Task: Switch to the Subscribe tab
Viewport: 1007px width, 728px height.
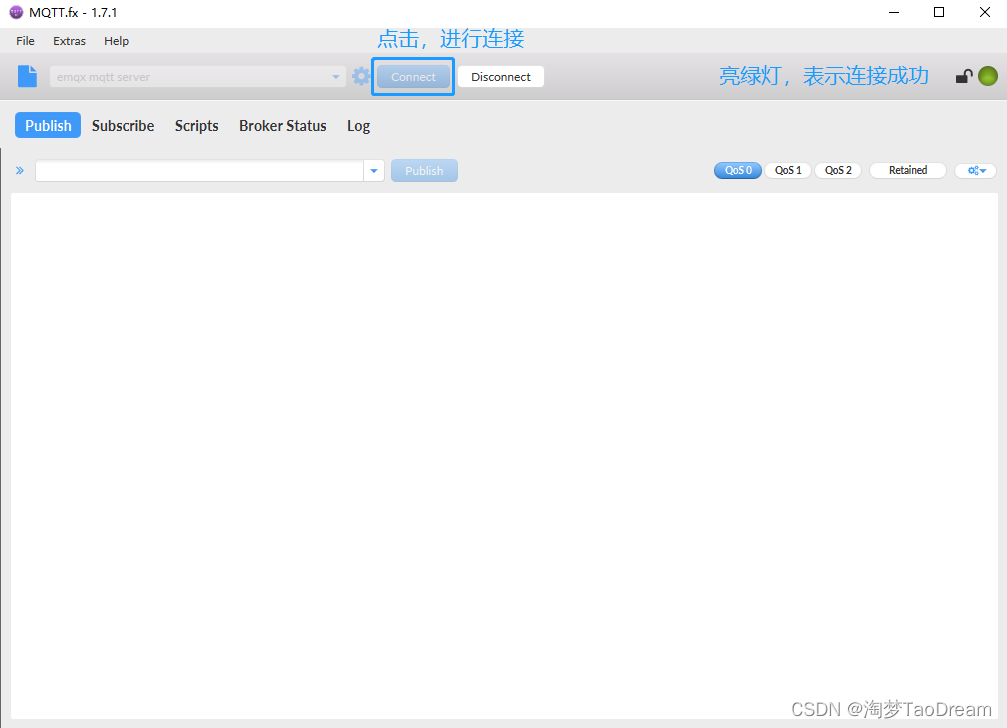Action: [123, 126]
